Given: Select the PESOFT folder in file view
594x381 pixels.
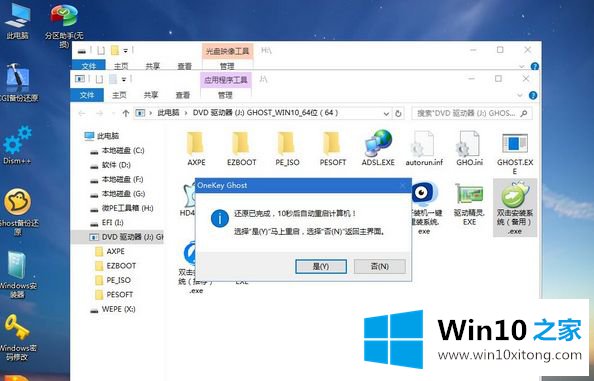Looking at the screenshot, I should coord(333,148).
